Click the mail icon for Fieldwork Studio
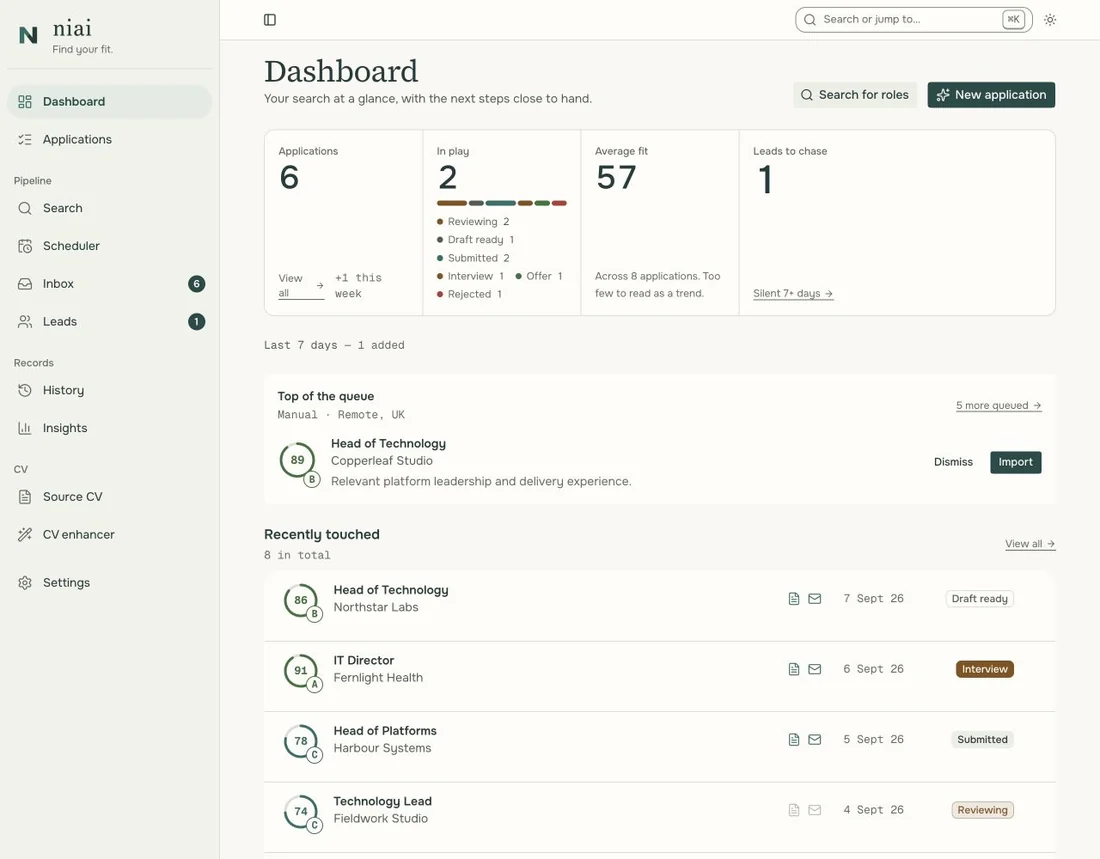Image resolution: width=1100 pixels, height=859 pixels. tap(814, 810)
